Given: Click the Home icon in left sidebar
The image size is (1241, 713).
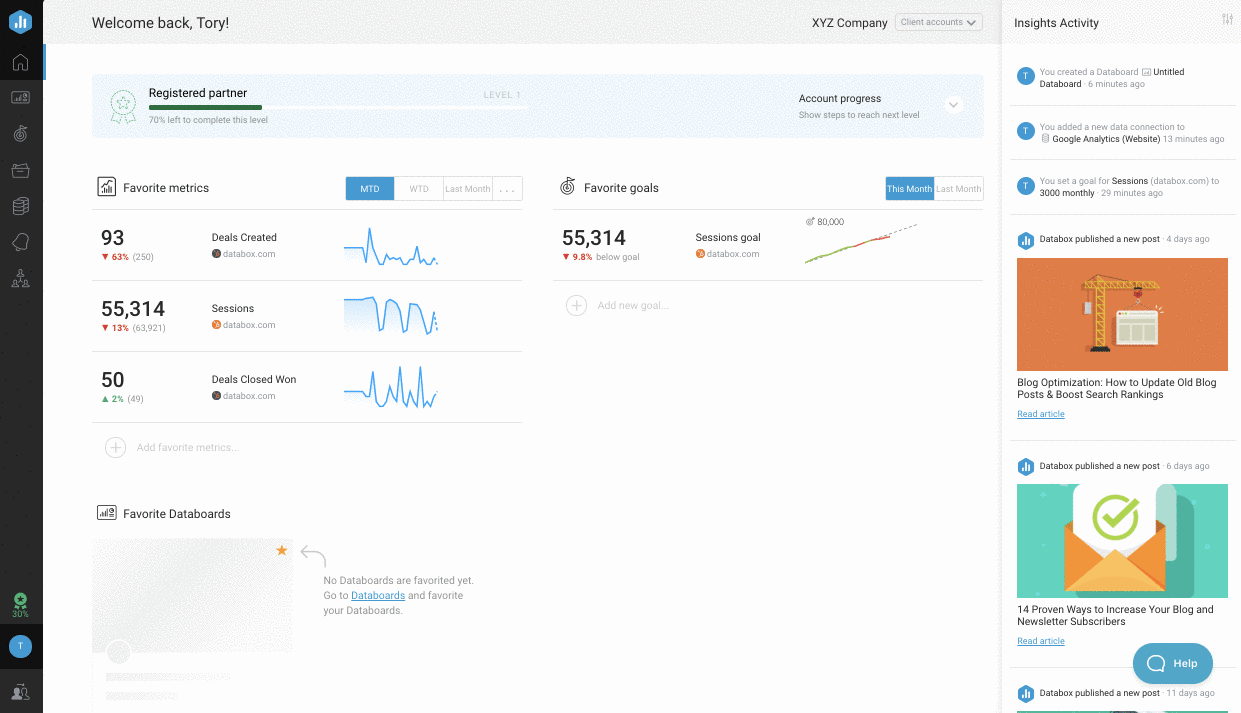Looking at the screenshot, I should pyautogui.click(x=20, y=63).
